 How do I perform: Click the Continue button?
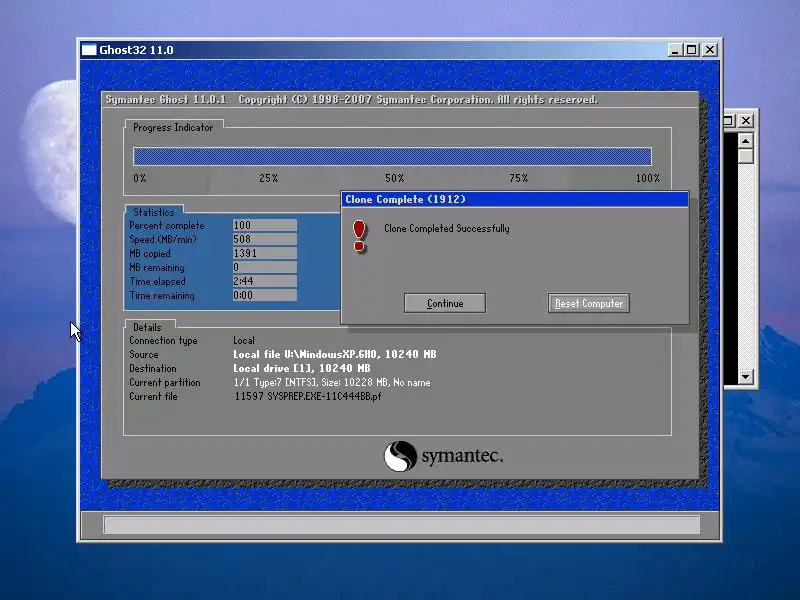click(444, 303)
